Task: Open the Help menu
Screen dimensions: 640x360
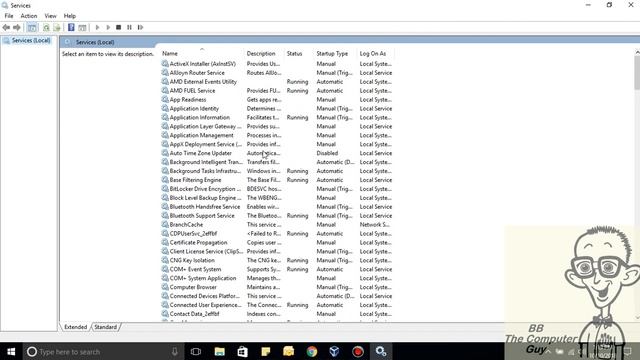Action: [69, 16]
